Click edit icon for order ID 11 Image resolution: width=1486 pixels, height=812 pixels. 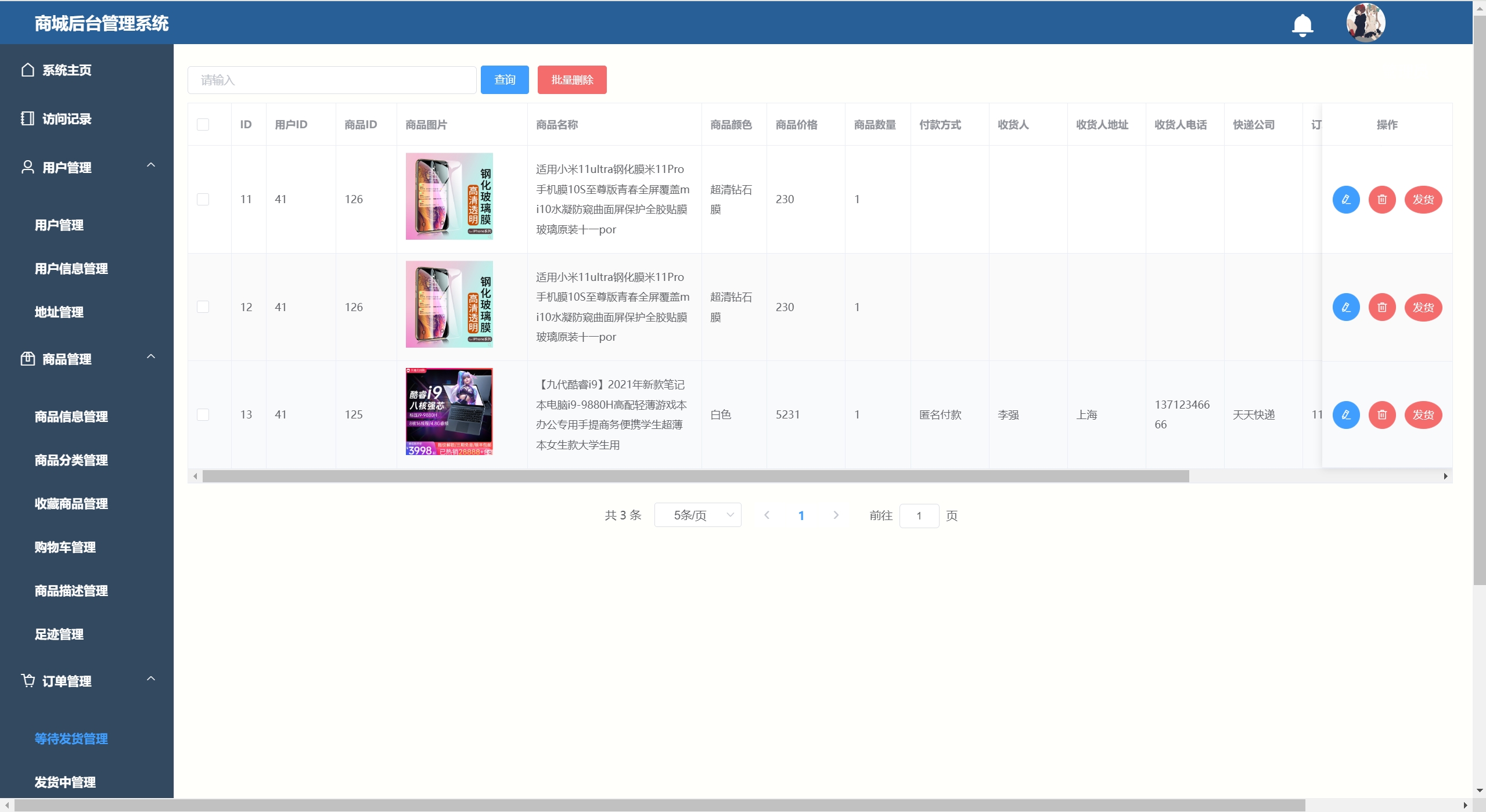coord(1345,200)
